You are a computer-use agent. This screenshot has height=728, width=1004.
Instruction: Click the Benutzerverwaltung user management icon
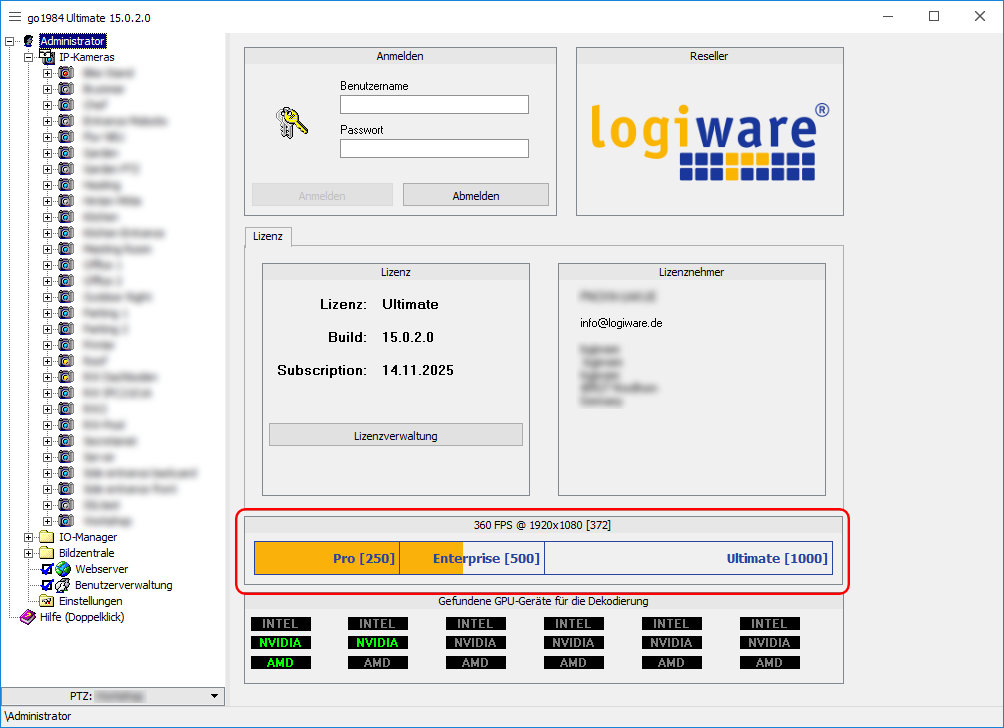pyautogui.click(x=63, y=585)
